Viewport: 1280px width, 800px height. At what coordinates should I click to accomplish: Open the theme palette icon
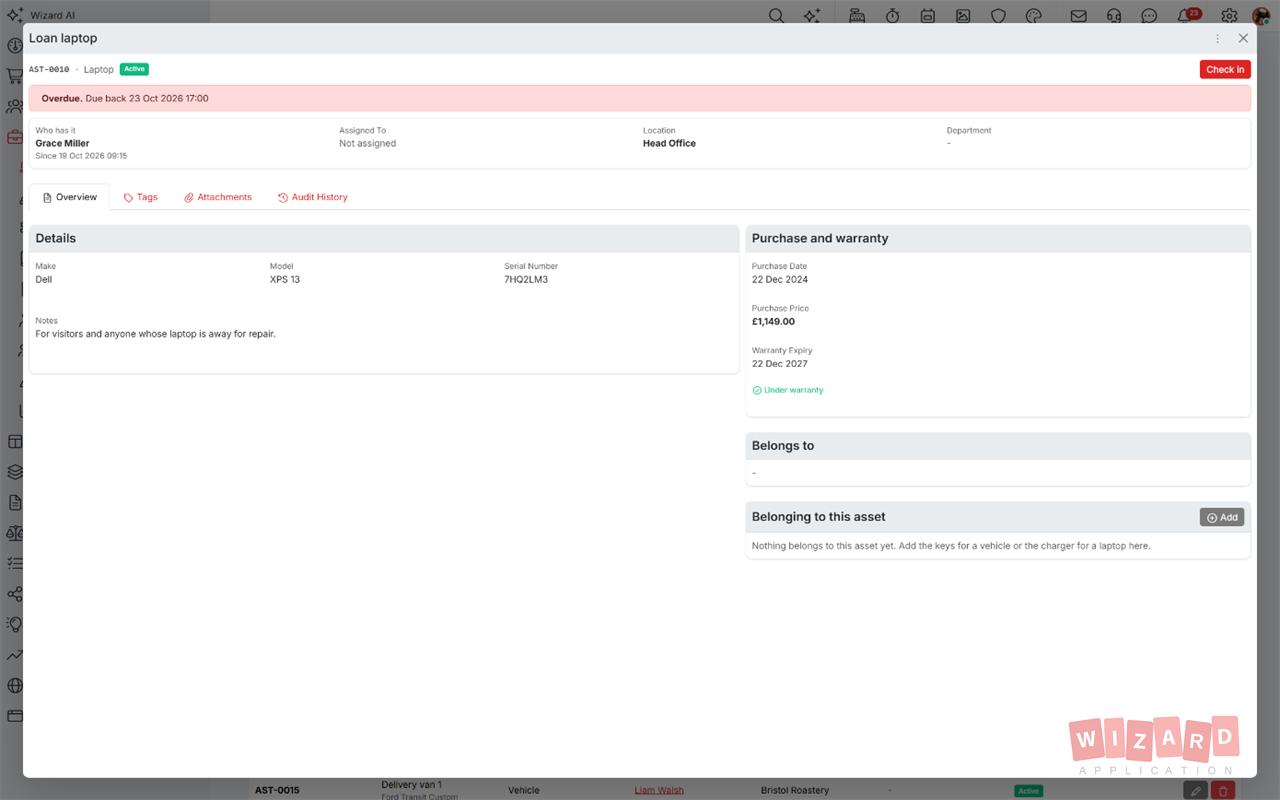(x=1034, y=16)
